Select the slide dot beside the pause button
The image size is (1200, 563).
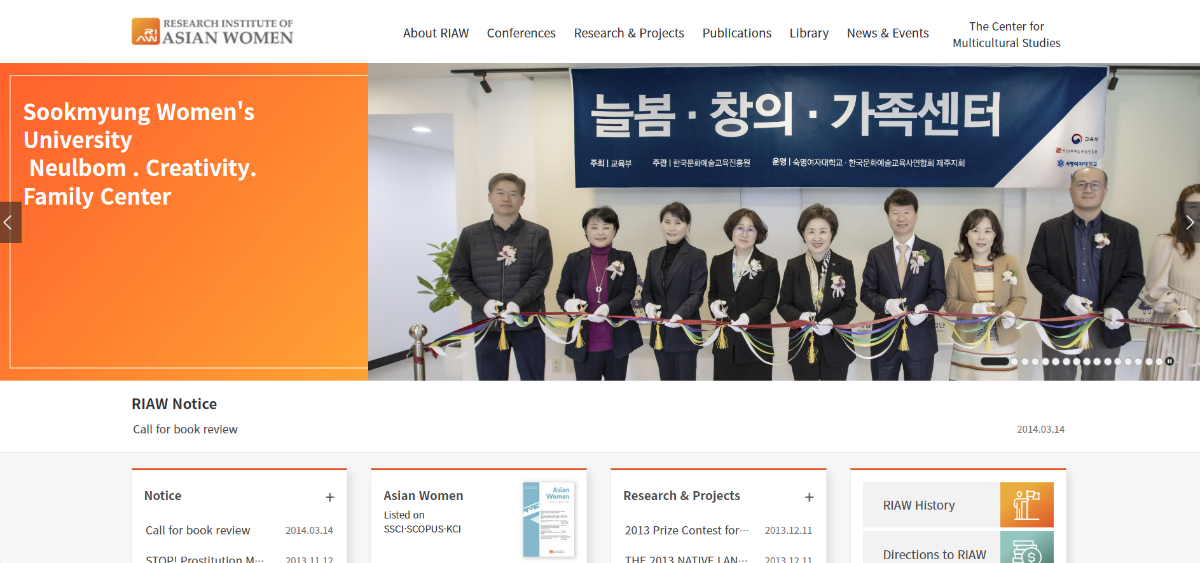click(1158, 361)
